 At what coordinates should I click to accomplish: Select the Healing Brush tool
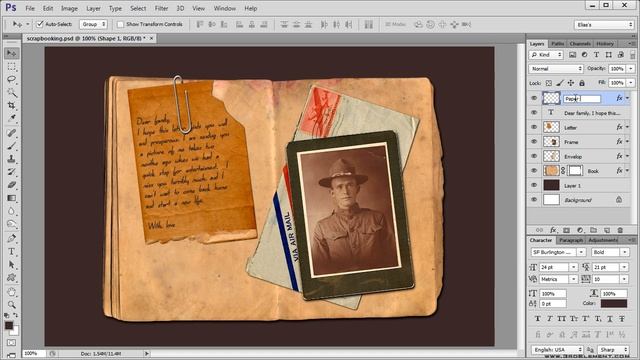coord(11,133)
